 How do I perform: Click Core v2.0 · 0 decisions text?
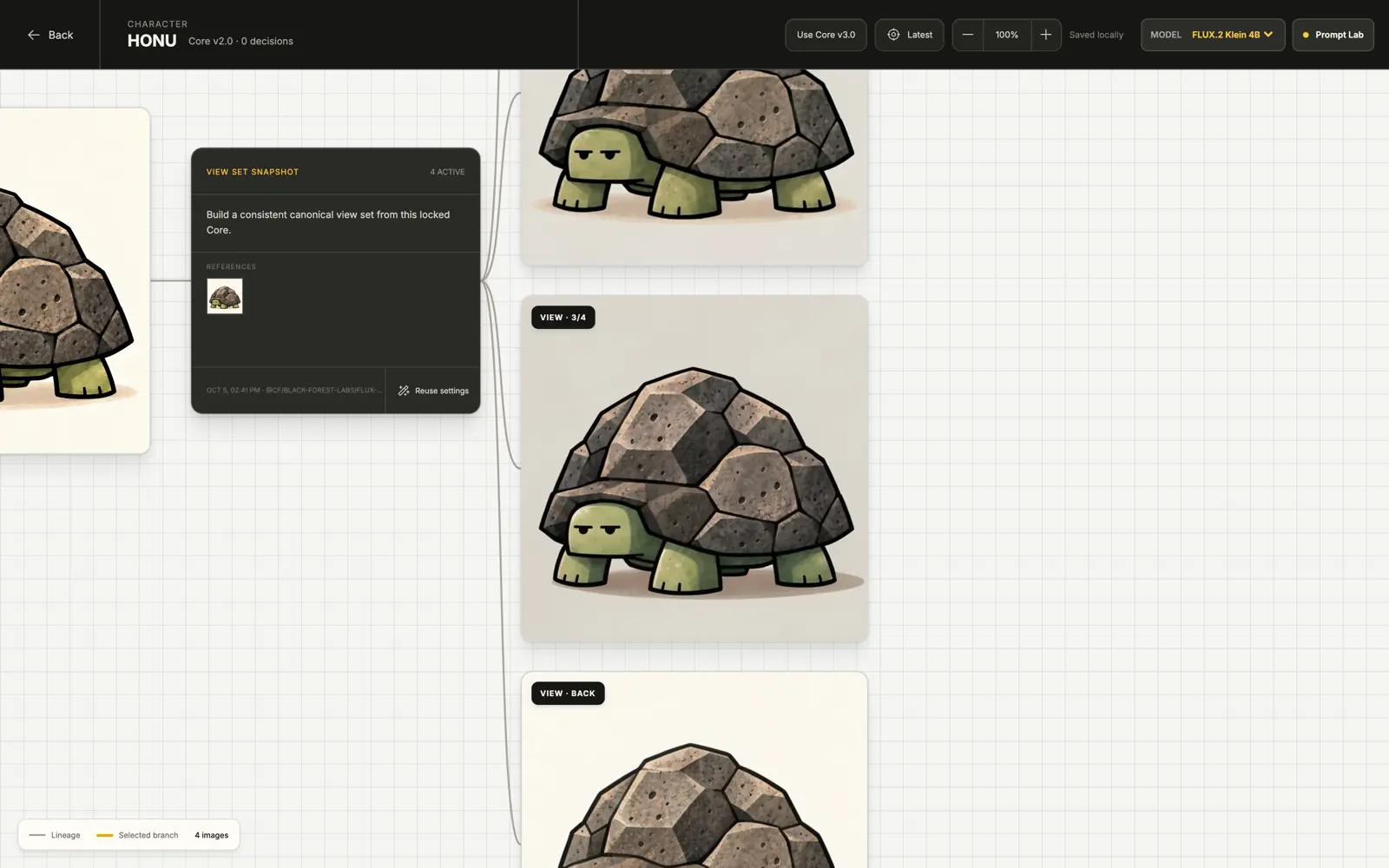point(240,41)
